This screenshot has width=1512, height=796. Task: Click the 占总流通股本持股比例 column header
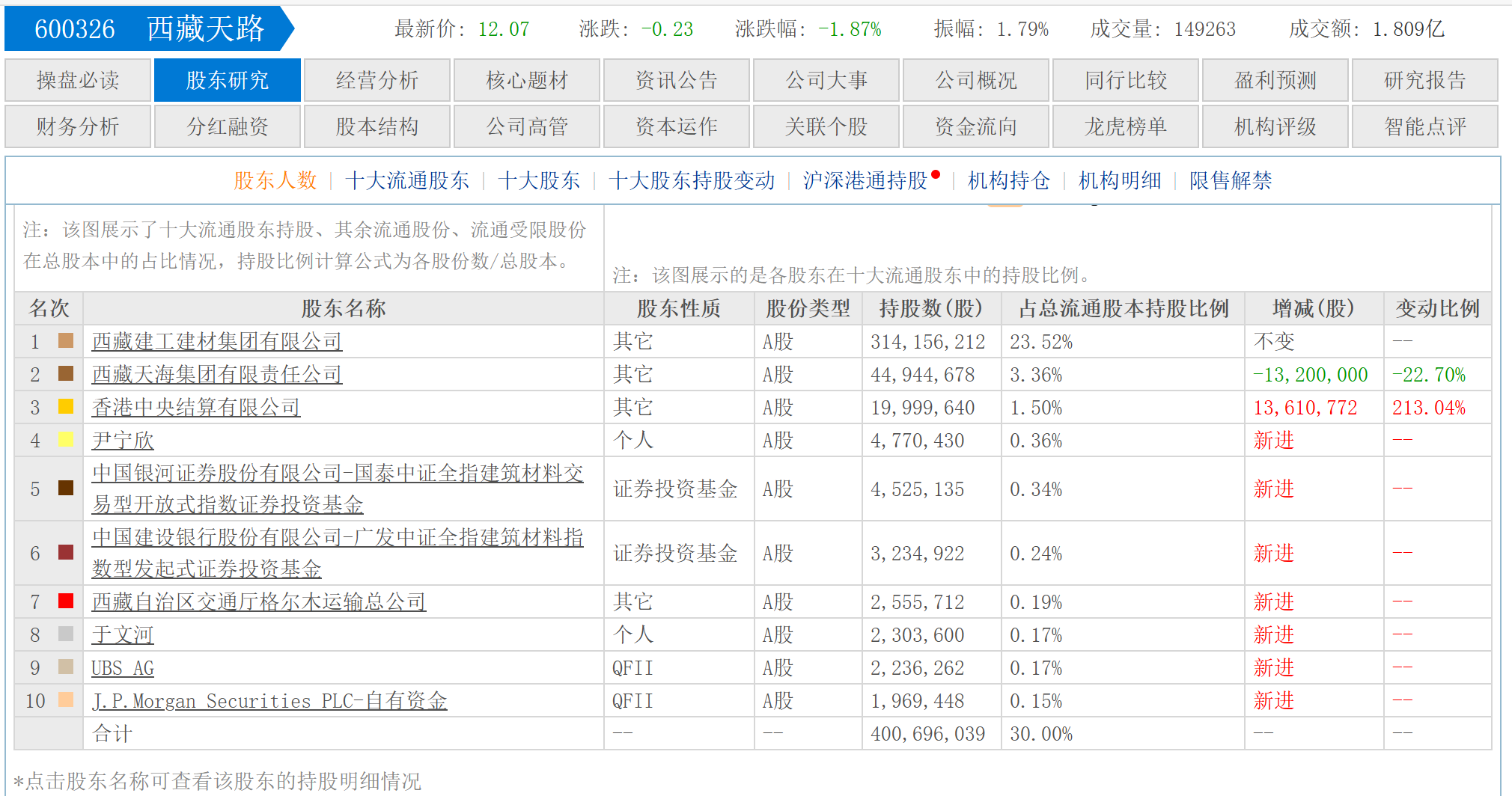click(x=1123, y=308)
